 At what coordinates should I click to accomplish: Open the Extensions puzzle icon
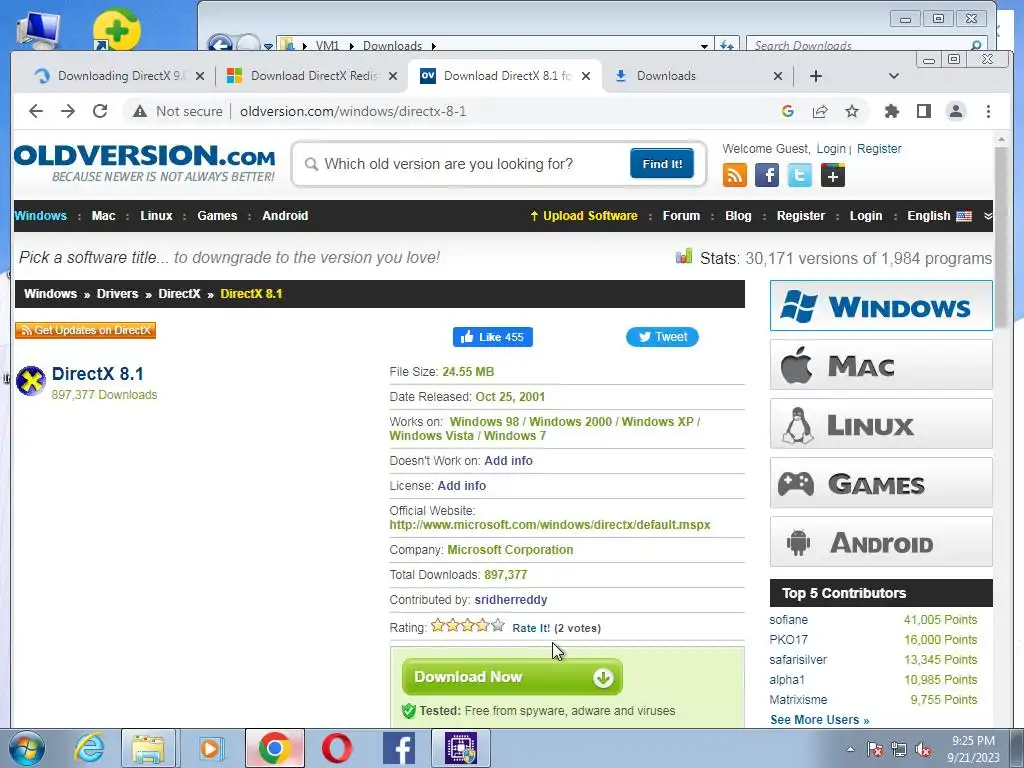point(891,111)
